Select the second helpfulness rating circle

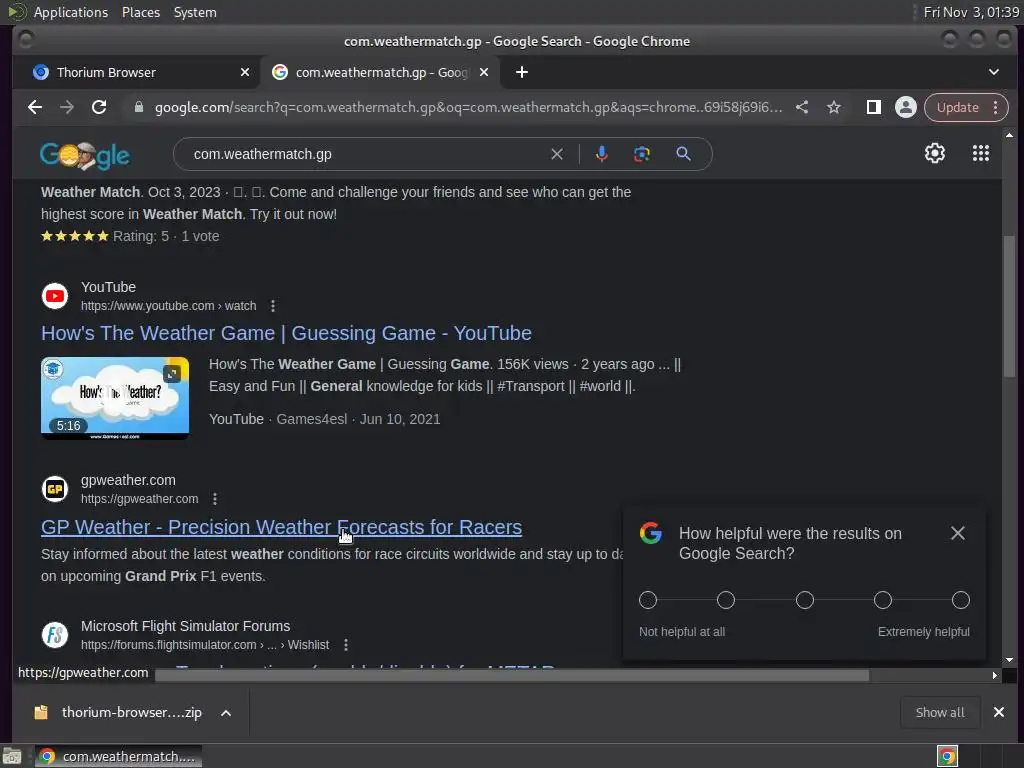[x=726, y=600]
